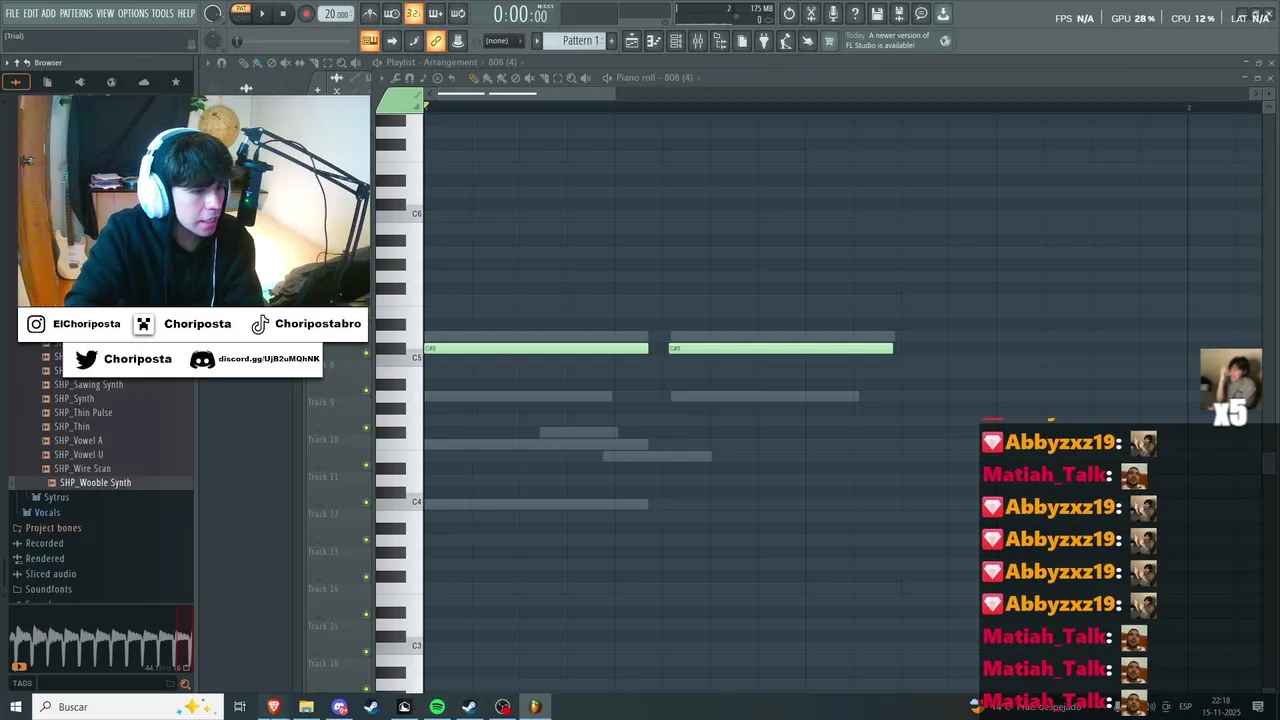Expand the Soundfonts folder
Viewport: 1280px width, 720px height.
[x=48, y=590]
